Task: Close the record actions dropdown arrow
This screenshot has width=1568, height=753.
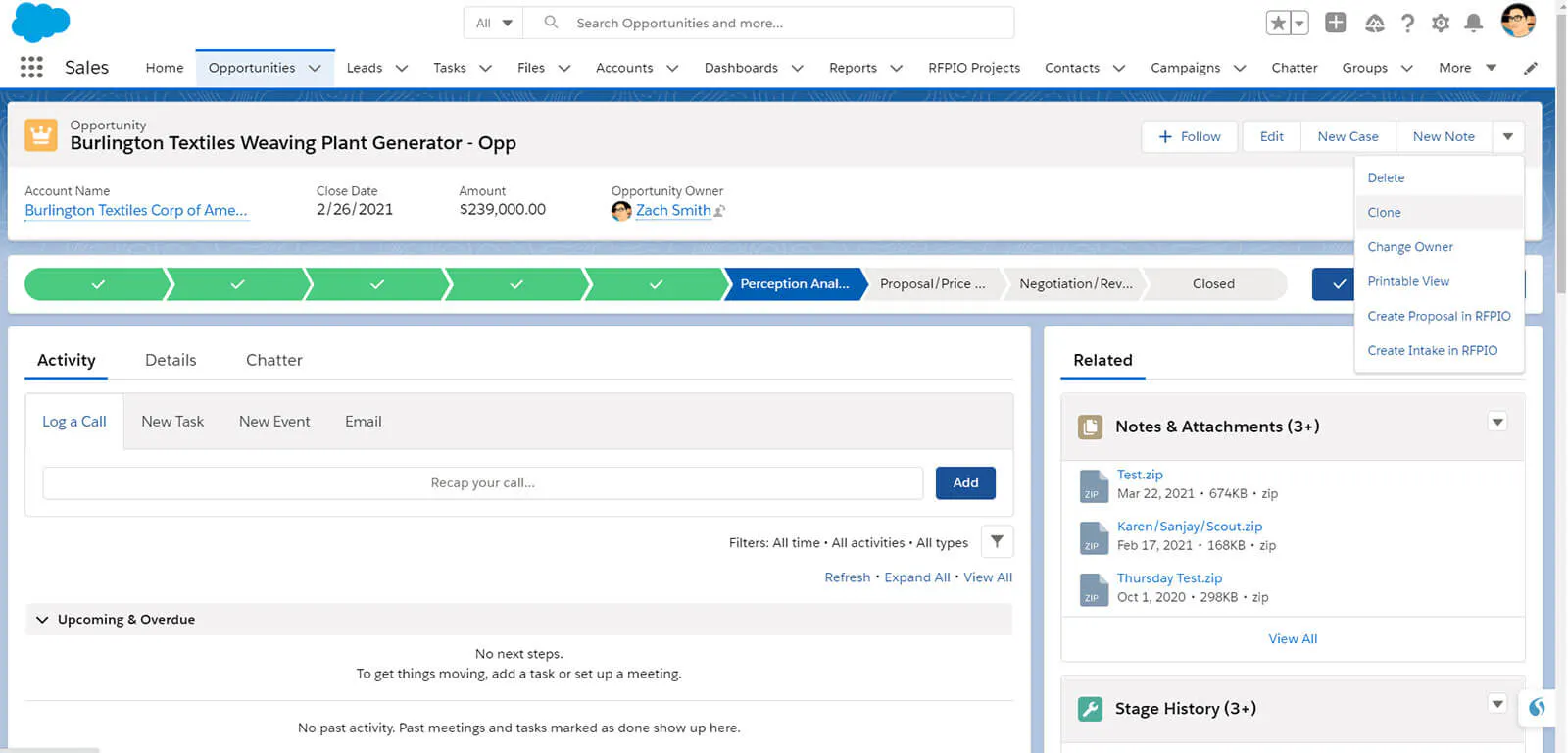Action: pos(1508,136)
